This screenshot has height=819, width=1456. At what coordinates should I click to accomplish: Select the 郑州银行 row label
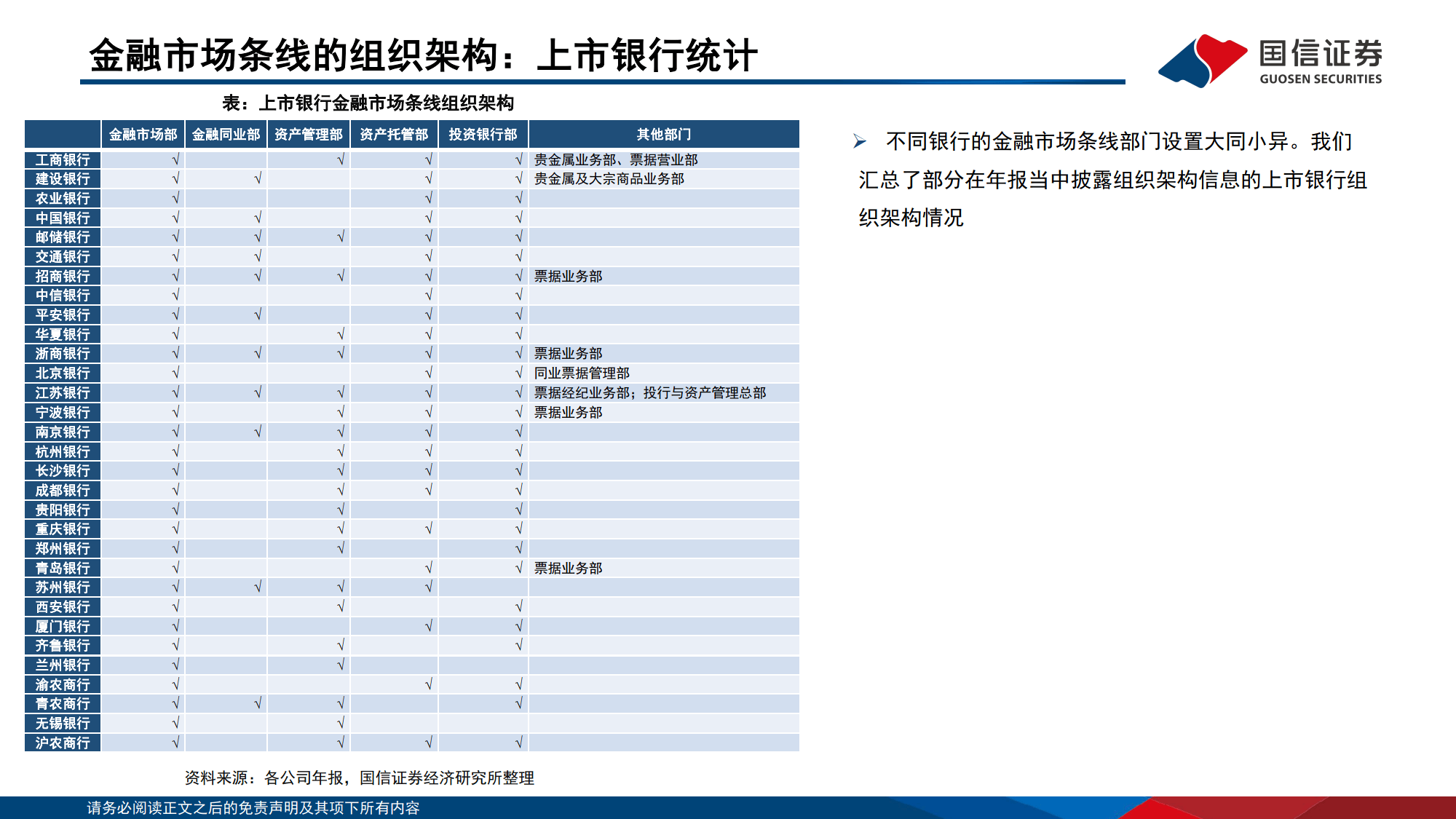63,548
